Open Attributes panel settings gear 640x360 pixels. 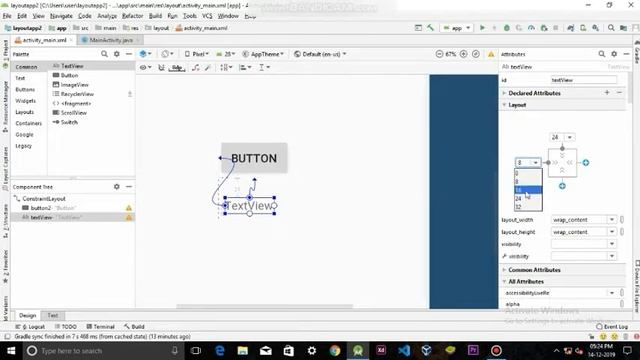[614, 54]
